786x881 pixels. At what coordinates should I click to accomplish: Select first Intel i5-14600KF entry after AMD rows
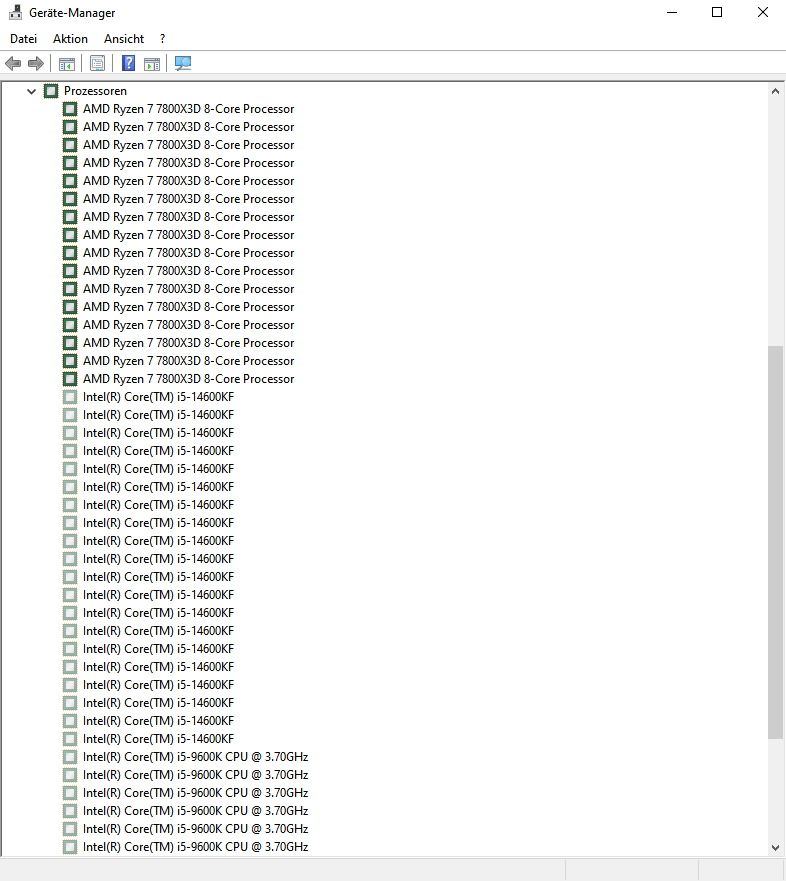[158, 397]
